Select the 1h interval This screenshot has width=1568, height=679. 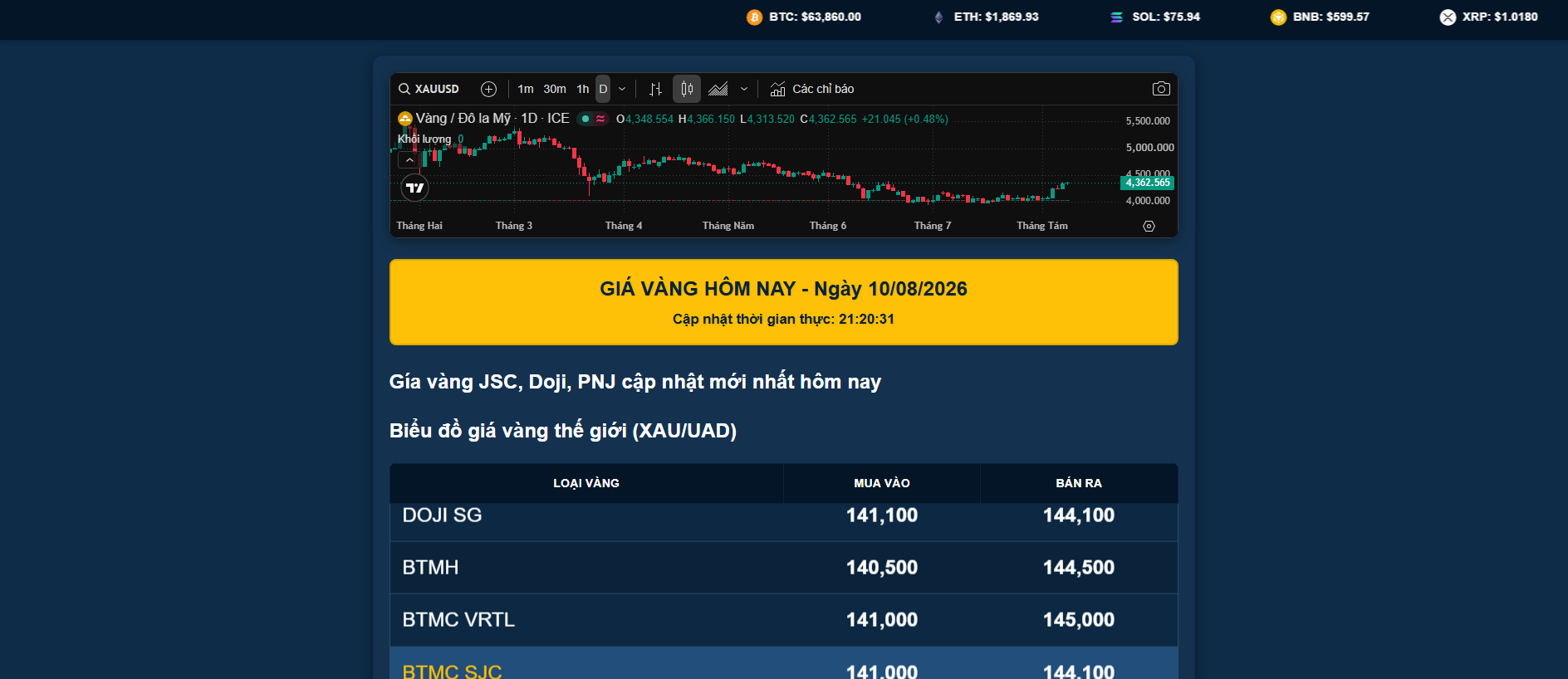583,89
